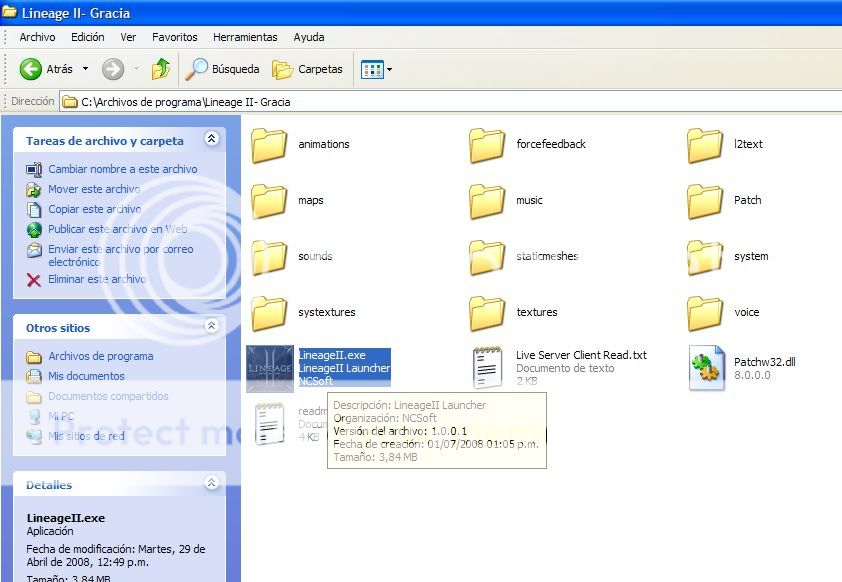Open Documentos compartidos link

tap(108, 396)
